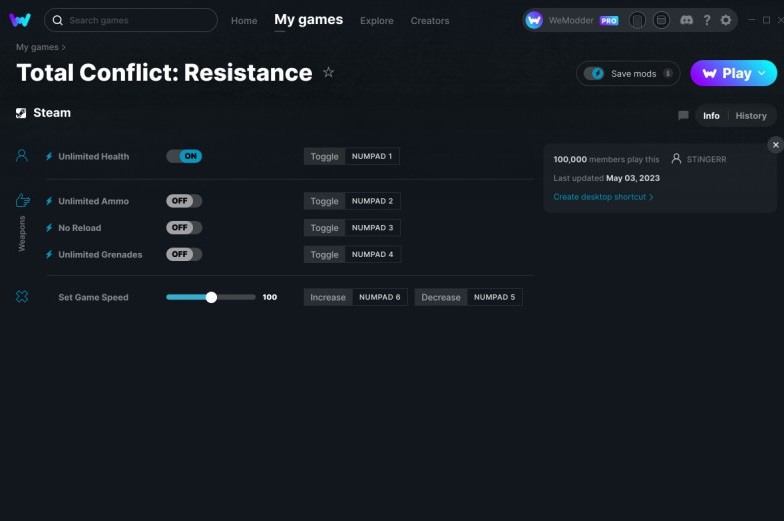784x521 pixels.
Task: Expand the Play button dropdown arrow
Action: coord(762,73)
